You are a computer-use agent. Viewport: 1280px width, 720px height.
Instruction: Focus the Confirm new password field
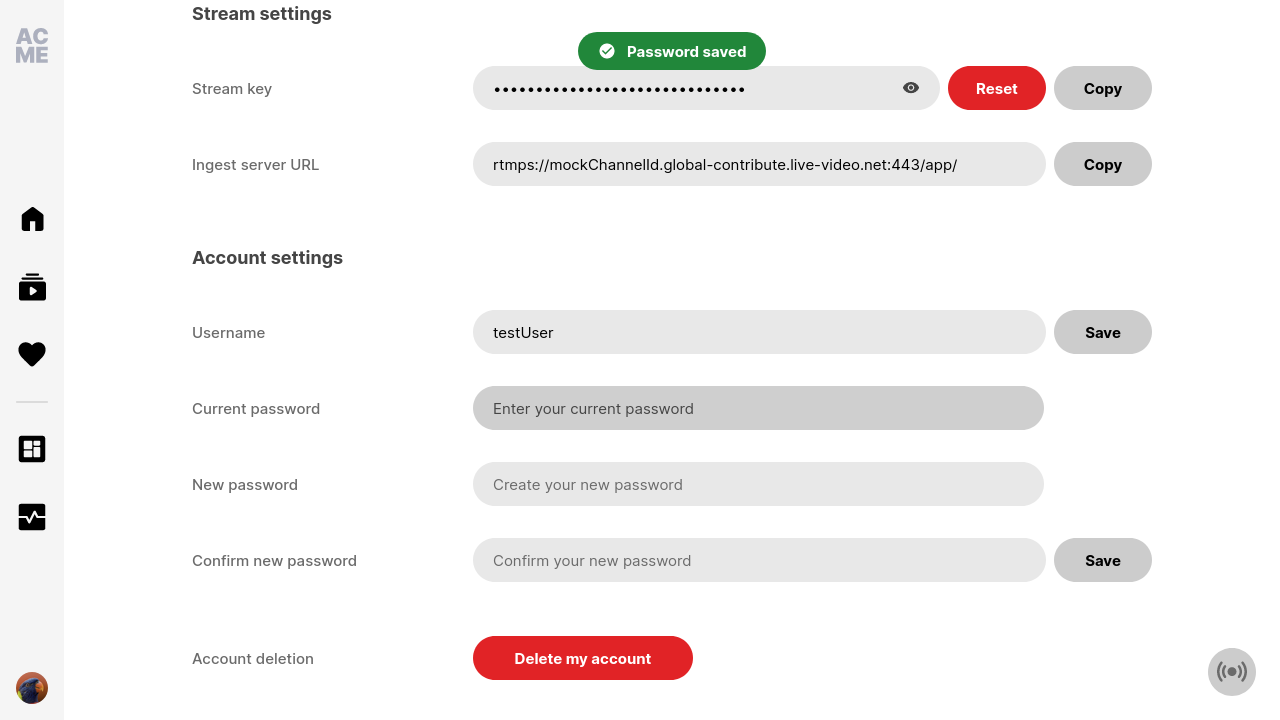pos(759,560)
